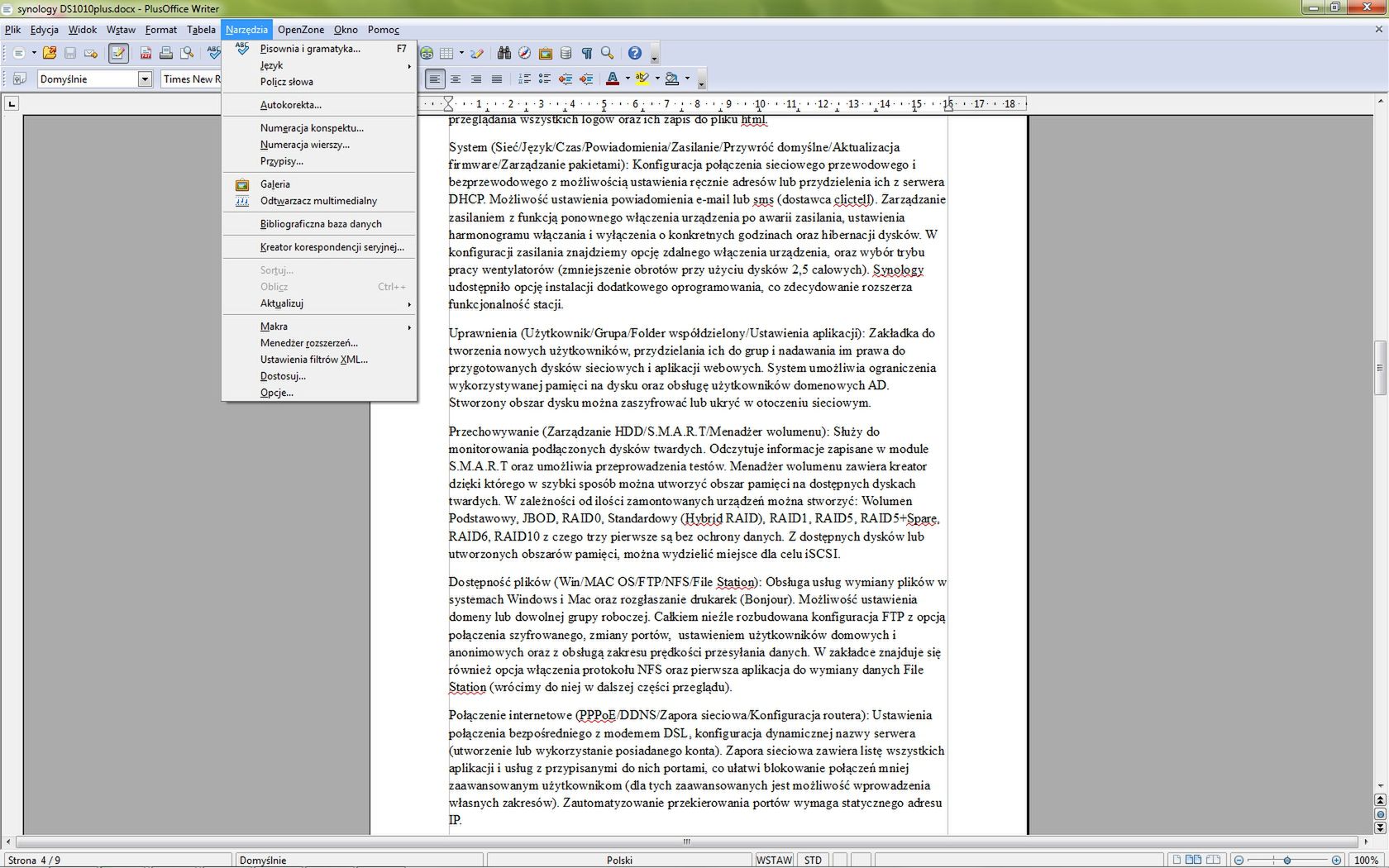
Task: Click the New document icon
Action: tap(18, 53)
